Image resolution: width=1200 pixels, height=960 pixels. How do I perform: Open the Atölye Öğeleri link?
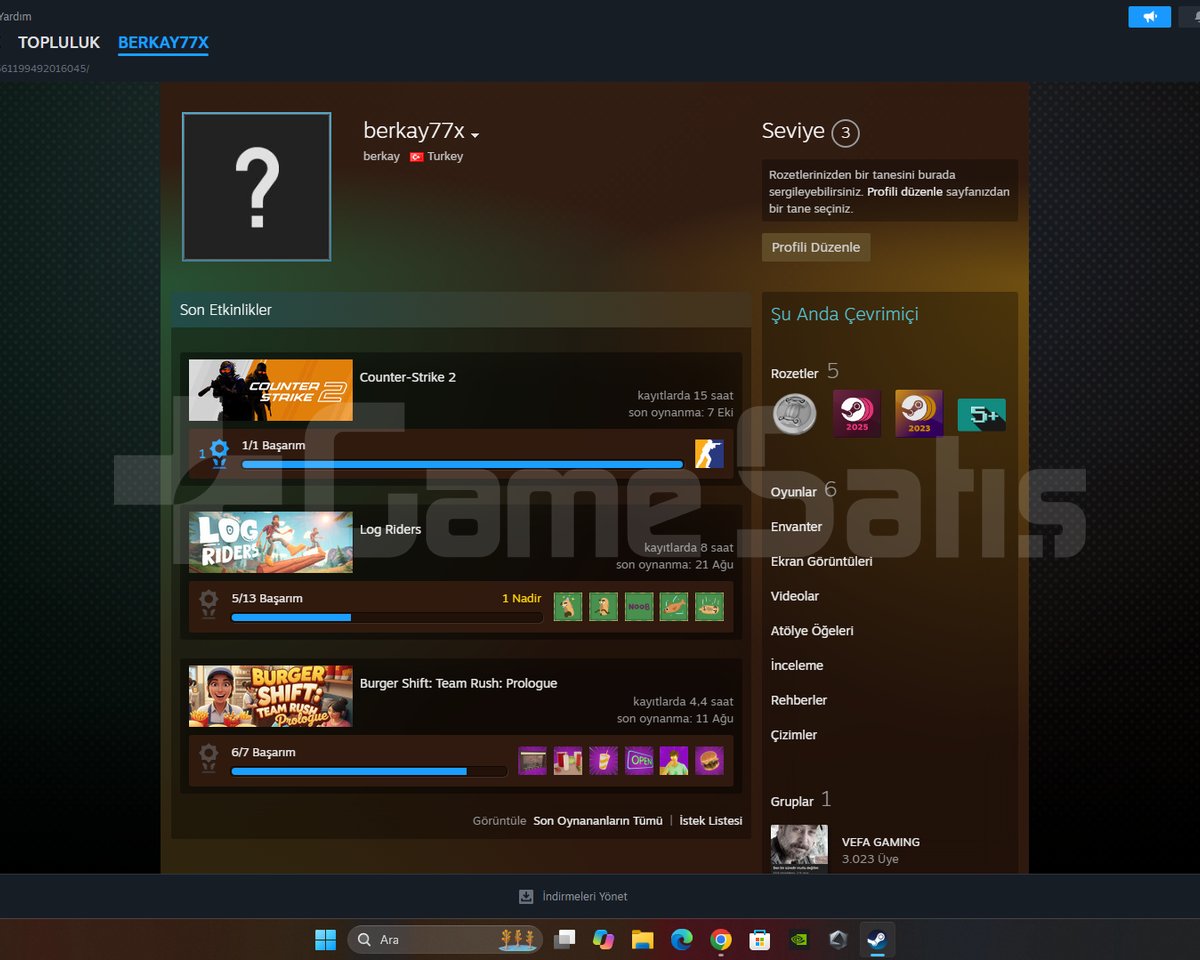pos(812,631)
